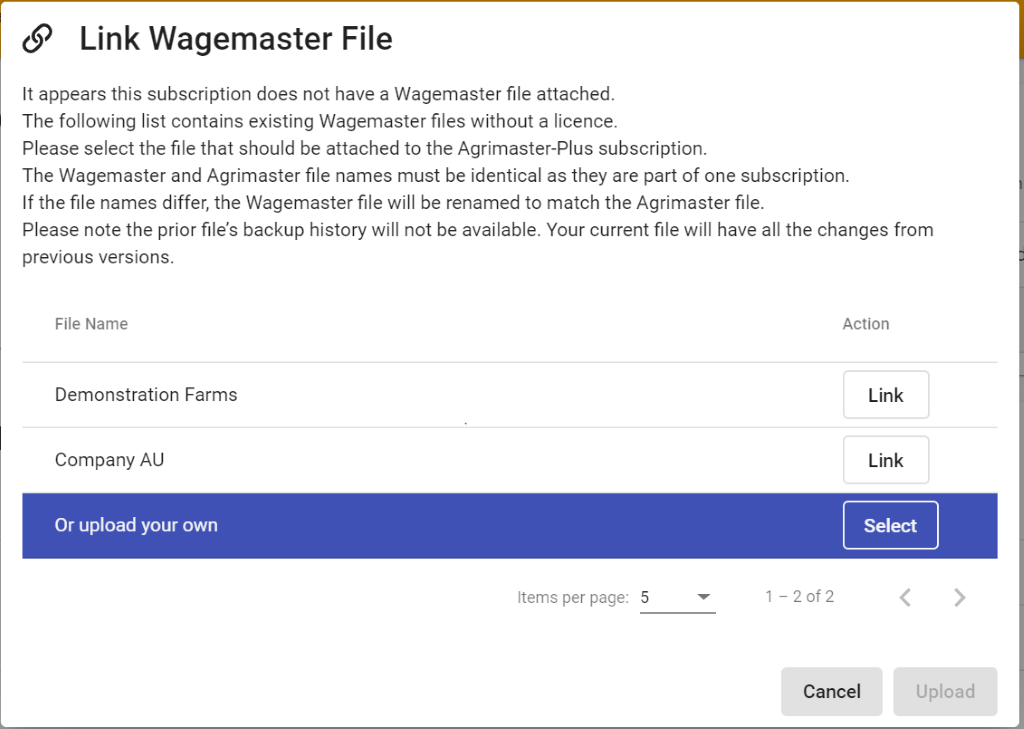Click the chain link icon beside the dialog title

coord(37,39)
